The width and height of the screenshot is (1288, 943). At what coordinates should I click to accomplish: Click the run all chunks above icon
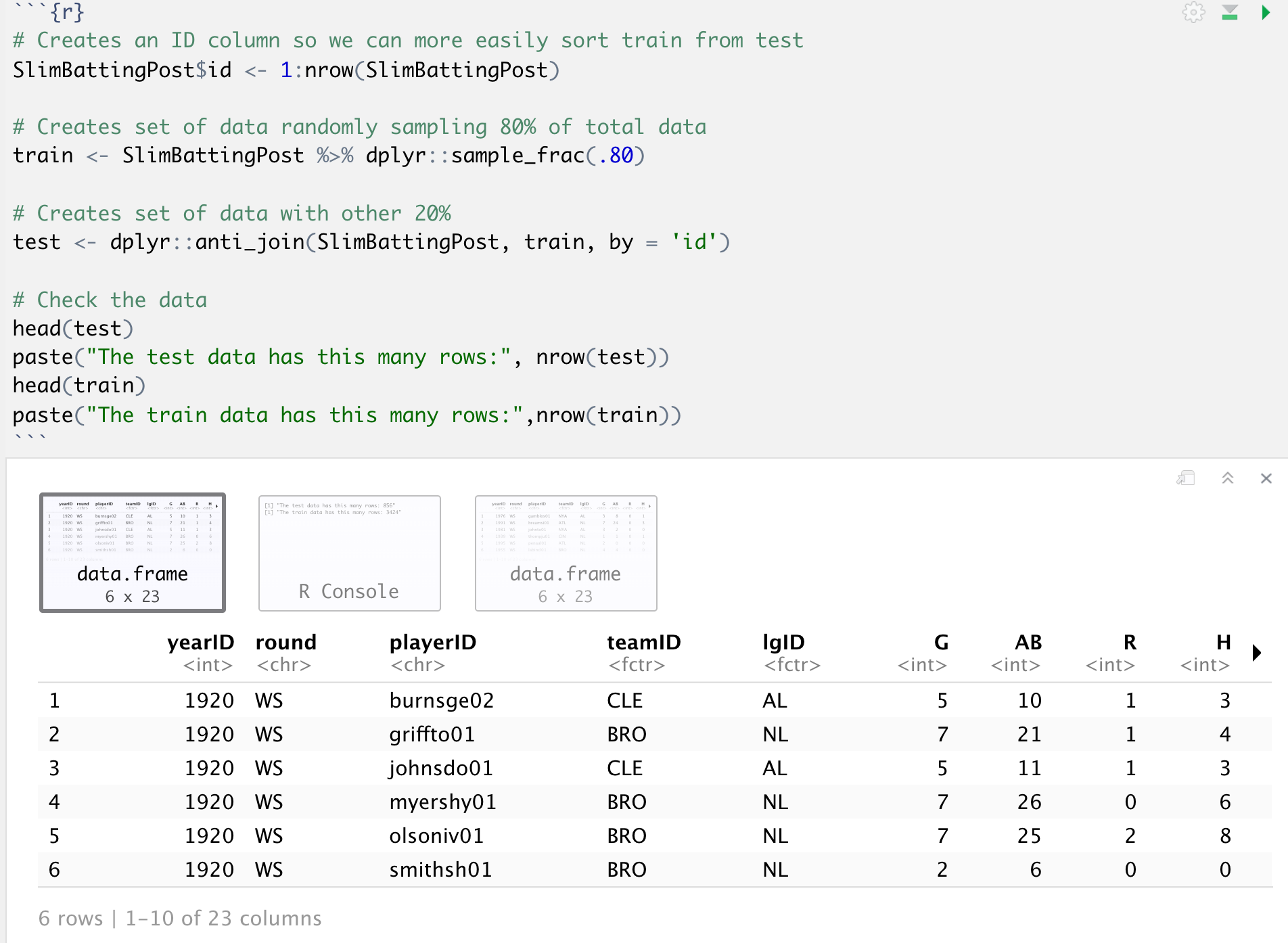[x=1230, y=12]
